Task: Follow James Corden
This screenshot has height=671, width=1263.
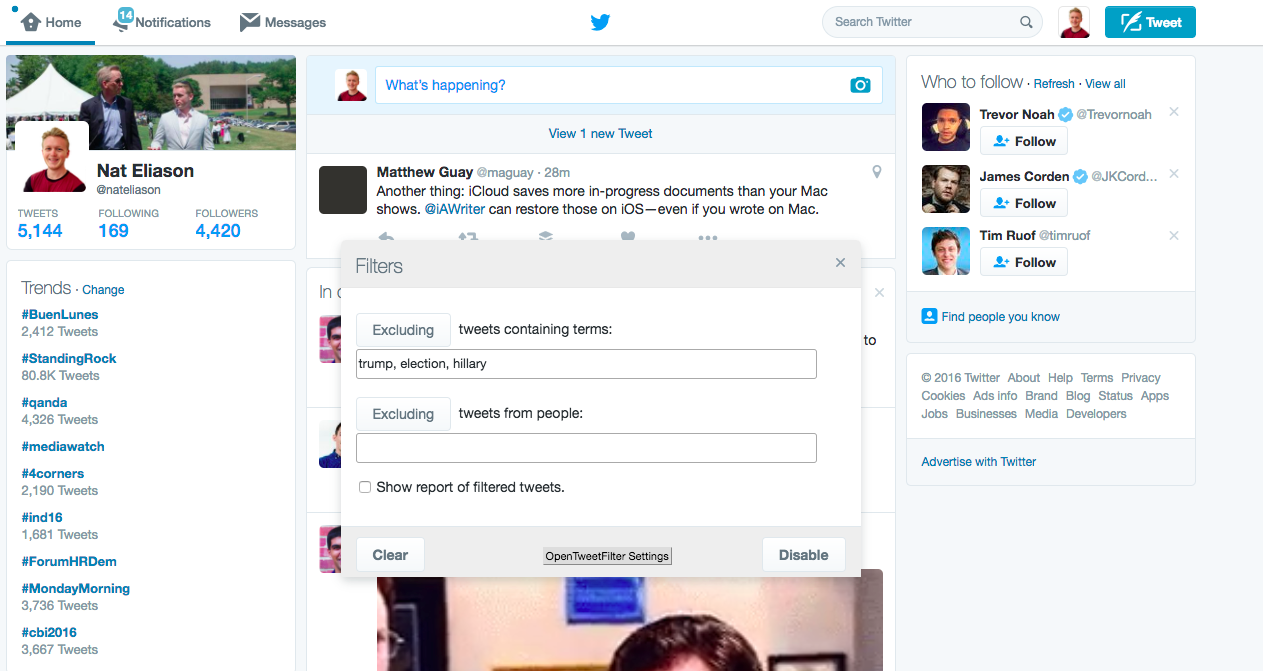Action: [1024, 203]
